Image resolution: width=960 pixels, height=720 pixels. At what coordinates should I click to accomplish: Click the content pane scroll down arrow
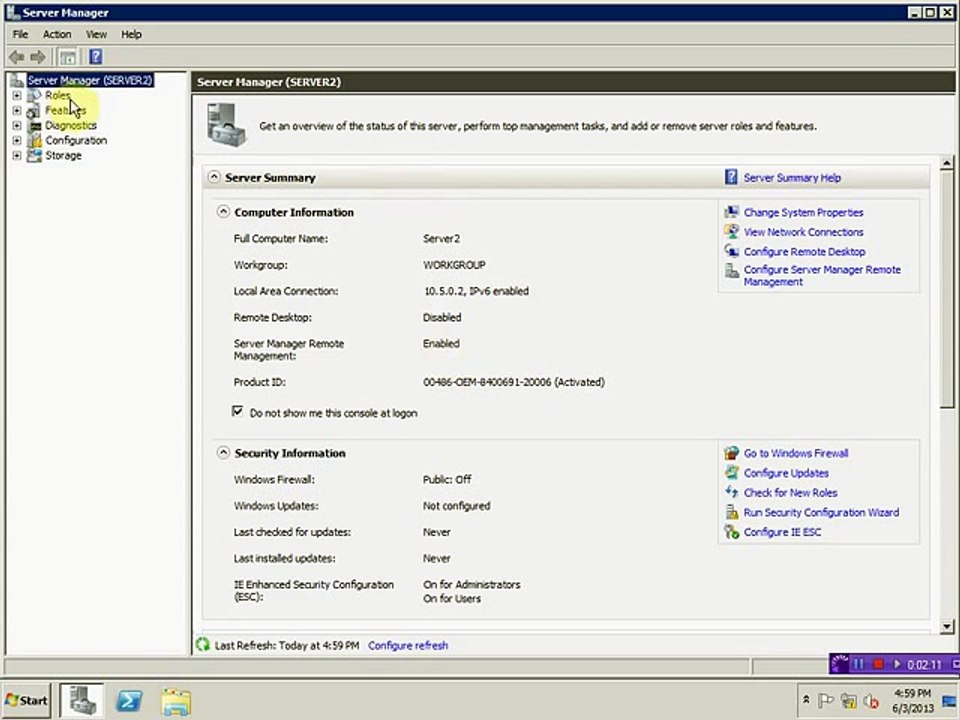click(x=947, y=626)
